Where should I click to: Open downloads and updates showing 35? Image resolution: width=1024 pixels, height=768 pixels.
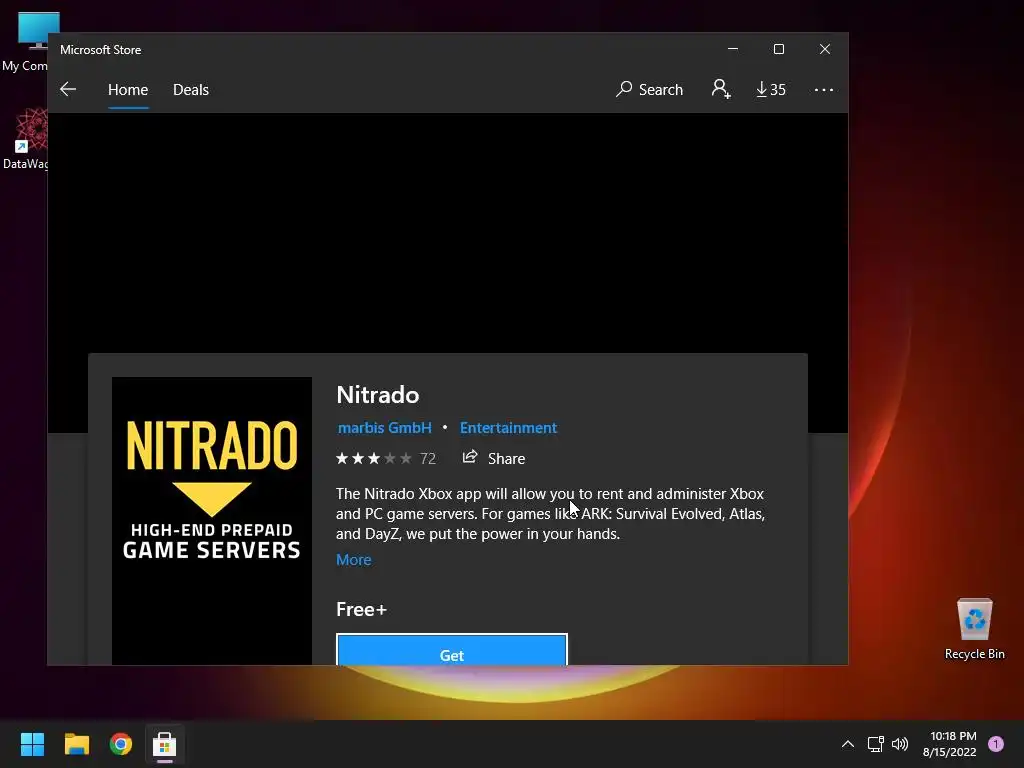(771, 89)
